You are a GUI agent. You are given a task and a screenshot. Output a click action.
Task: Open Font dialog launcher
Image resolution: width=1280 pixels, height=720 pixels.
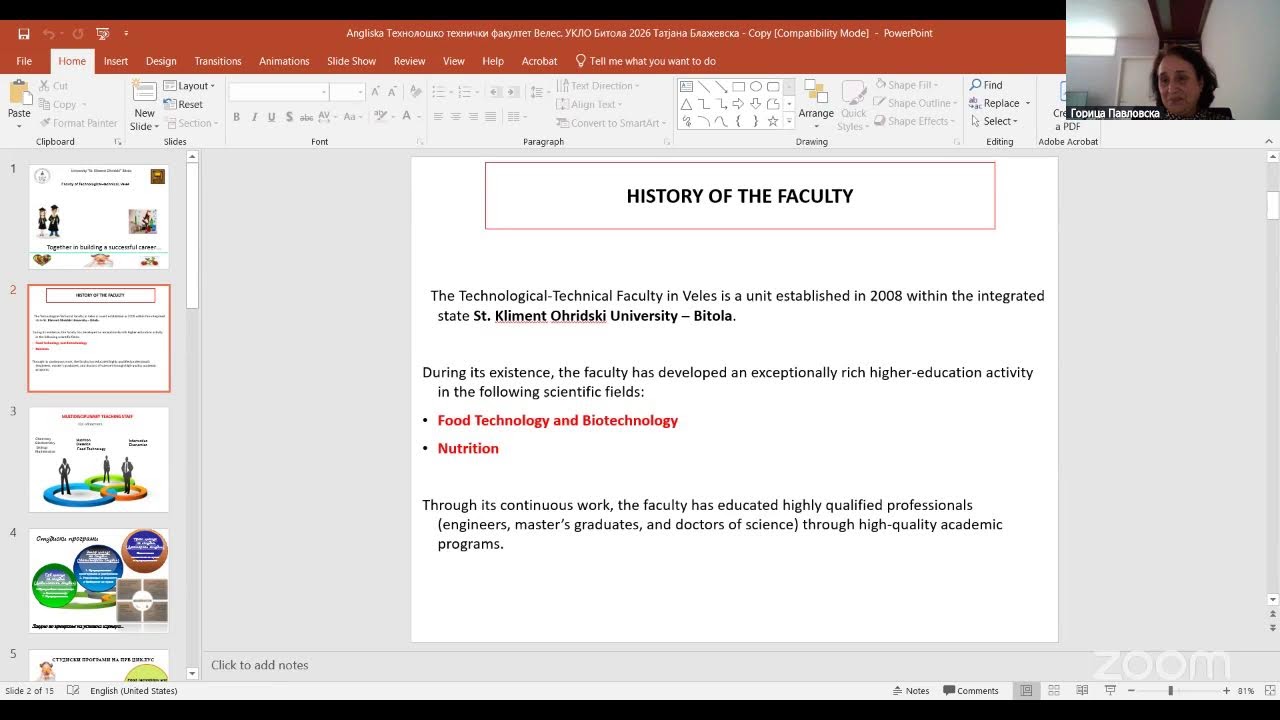point(420,142)
